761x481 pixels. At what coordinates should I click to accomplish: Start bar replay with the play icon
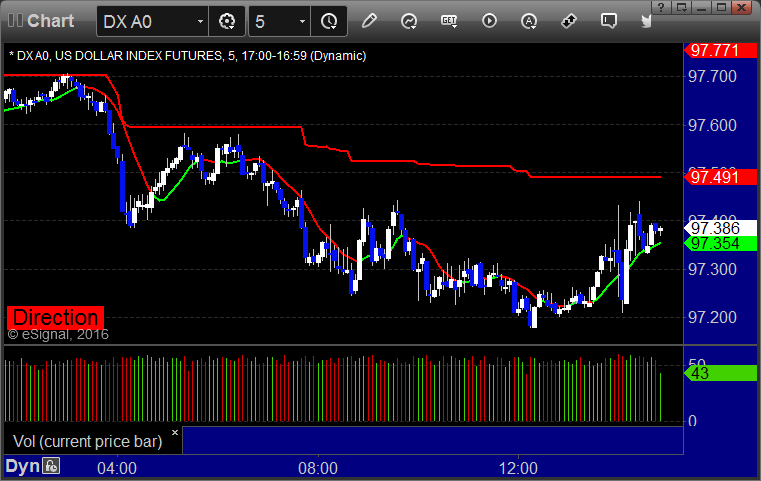(x=489, y=21)
